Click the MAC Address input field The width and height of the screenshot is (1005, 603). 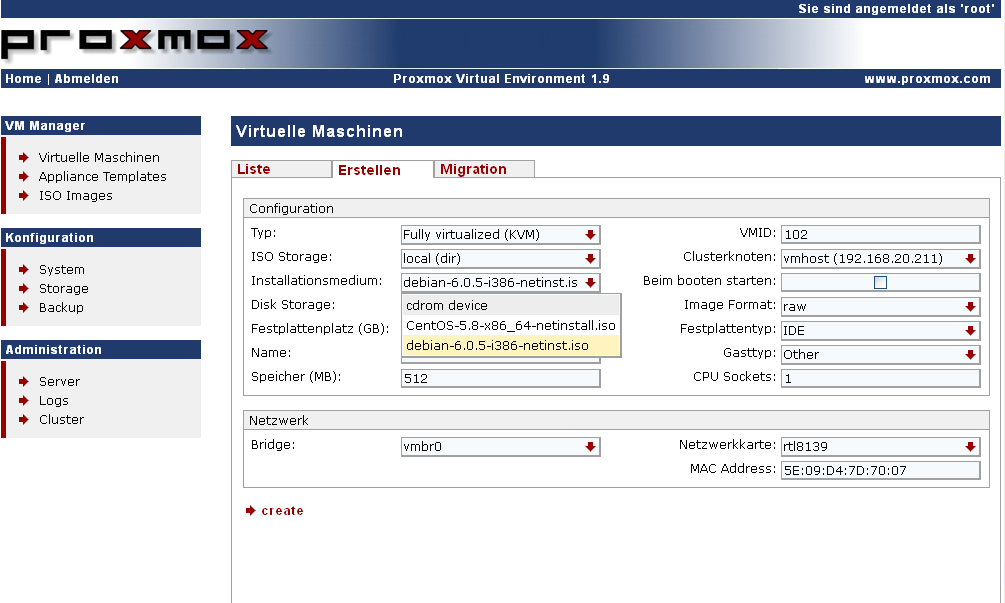[x=881, y=470]
